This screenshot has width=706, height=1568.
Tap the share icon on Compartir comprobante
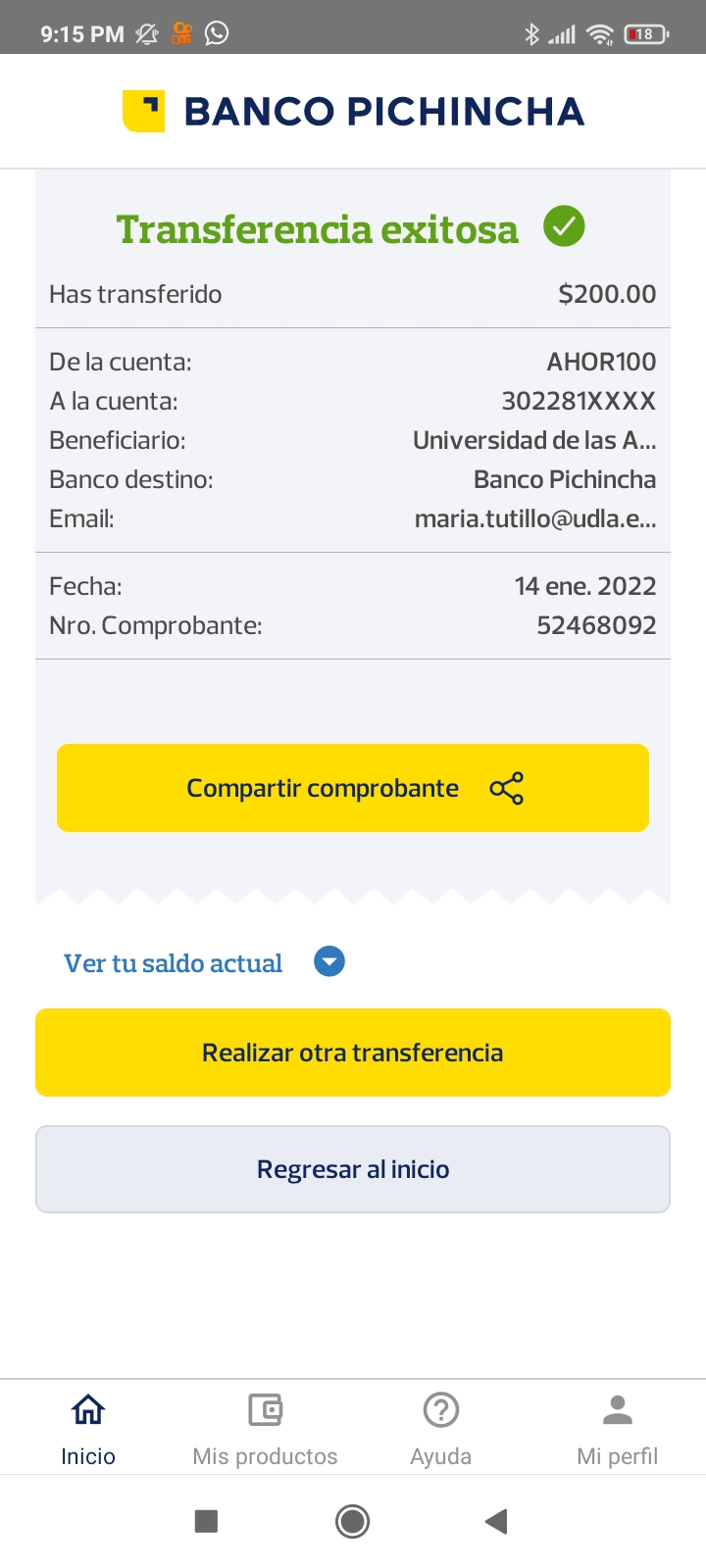click(x=506, y=788)
